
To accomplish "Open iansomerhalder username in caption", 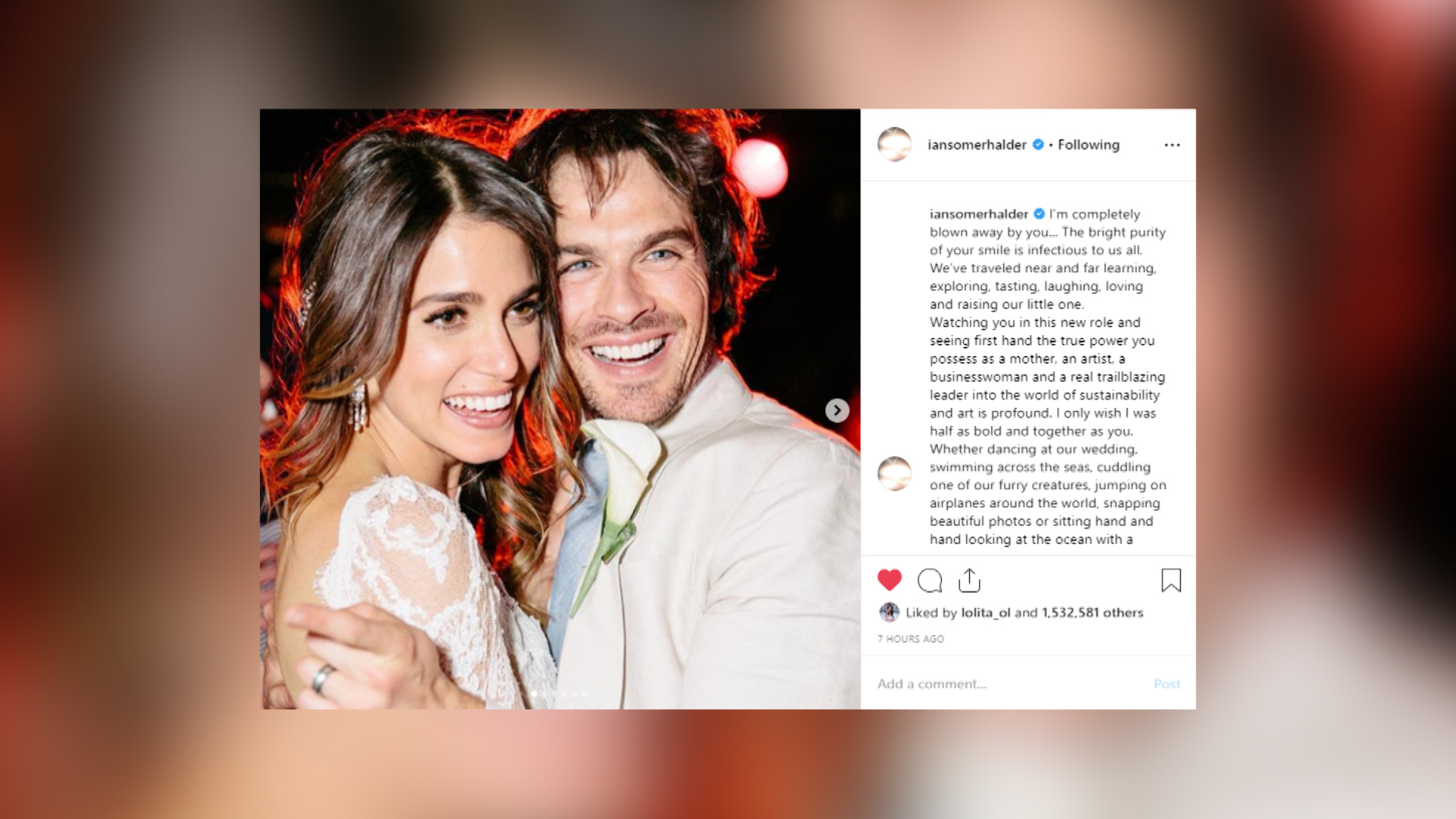I will [x=979, y=214].
